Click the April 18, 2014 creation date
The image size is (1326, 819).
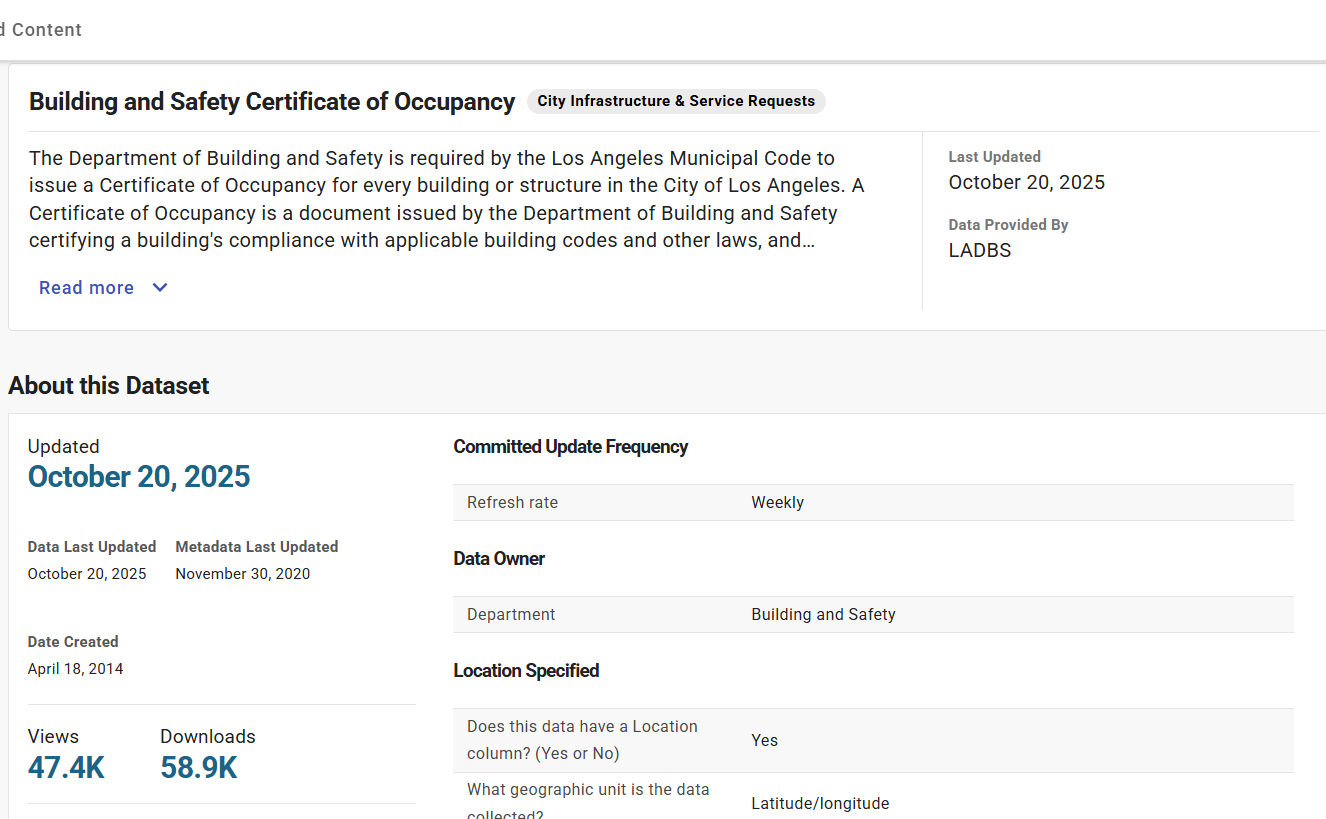pos(76,669)
